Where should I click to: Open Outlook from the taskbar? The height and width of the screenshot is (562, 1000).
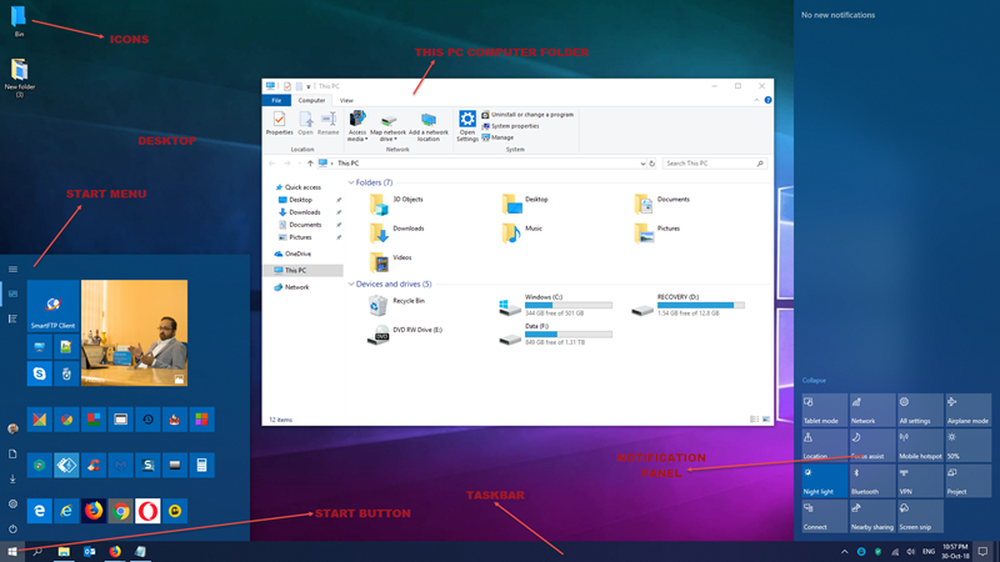(88, 551)
